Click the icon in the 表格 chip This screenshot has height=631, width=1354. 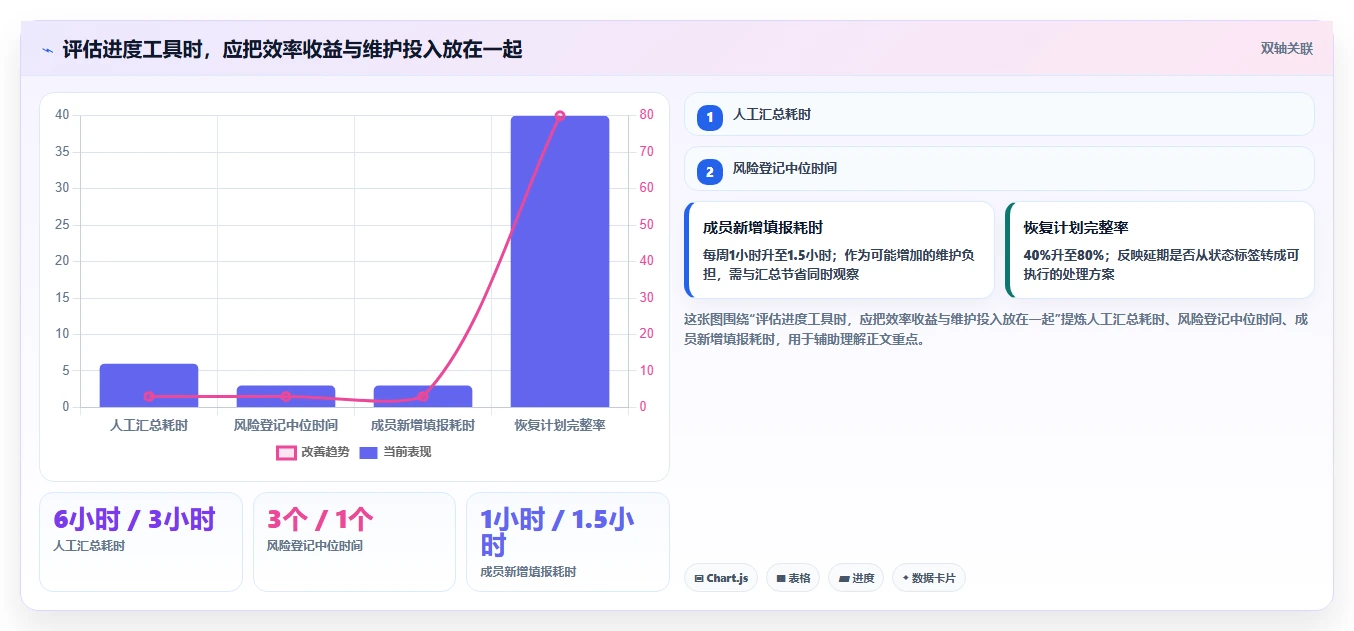tap(781, 578)
